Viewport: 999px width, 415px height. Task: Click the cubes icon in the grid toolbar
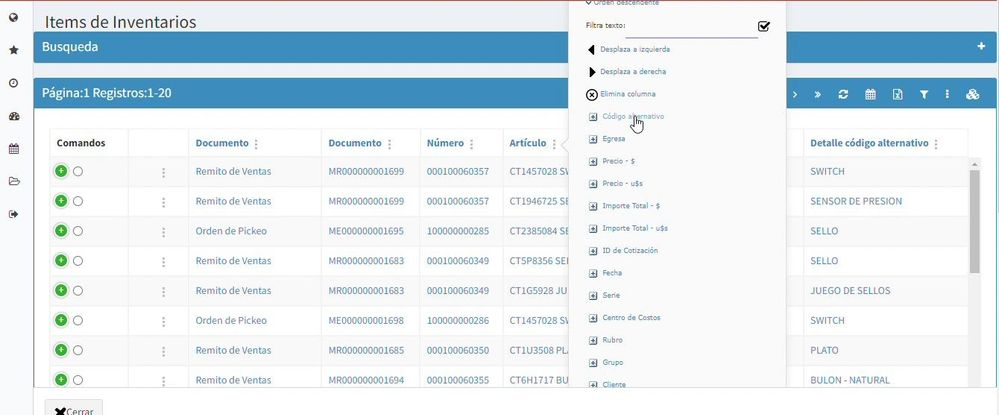(972, 94)
